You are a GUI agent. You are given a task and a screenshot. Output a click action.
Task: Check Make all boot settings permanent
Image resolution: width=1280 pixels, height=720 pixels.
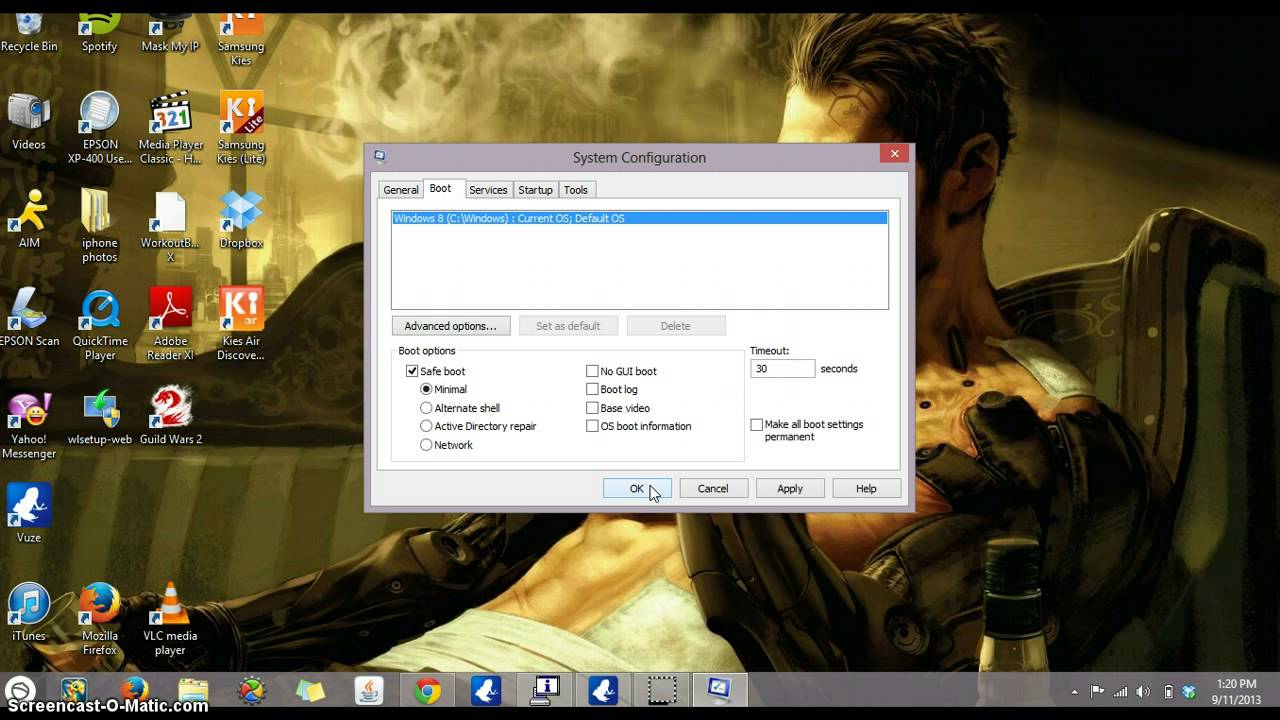756,425
